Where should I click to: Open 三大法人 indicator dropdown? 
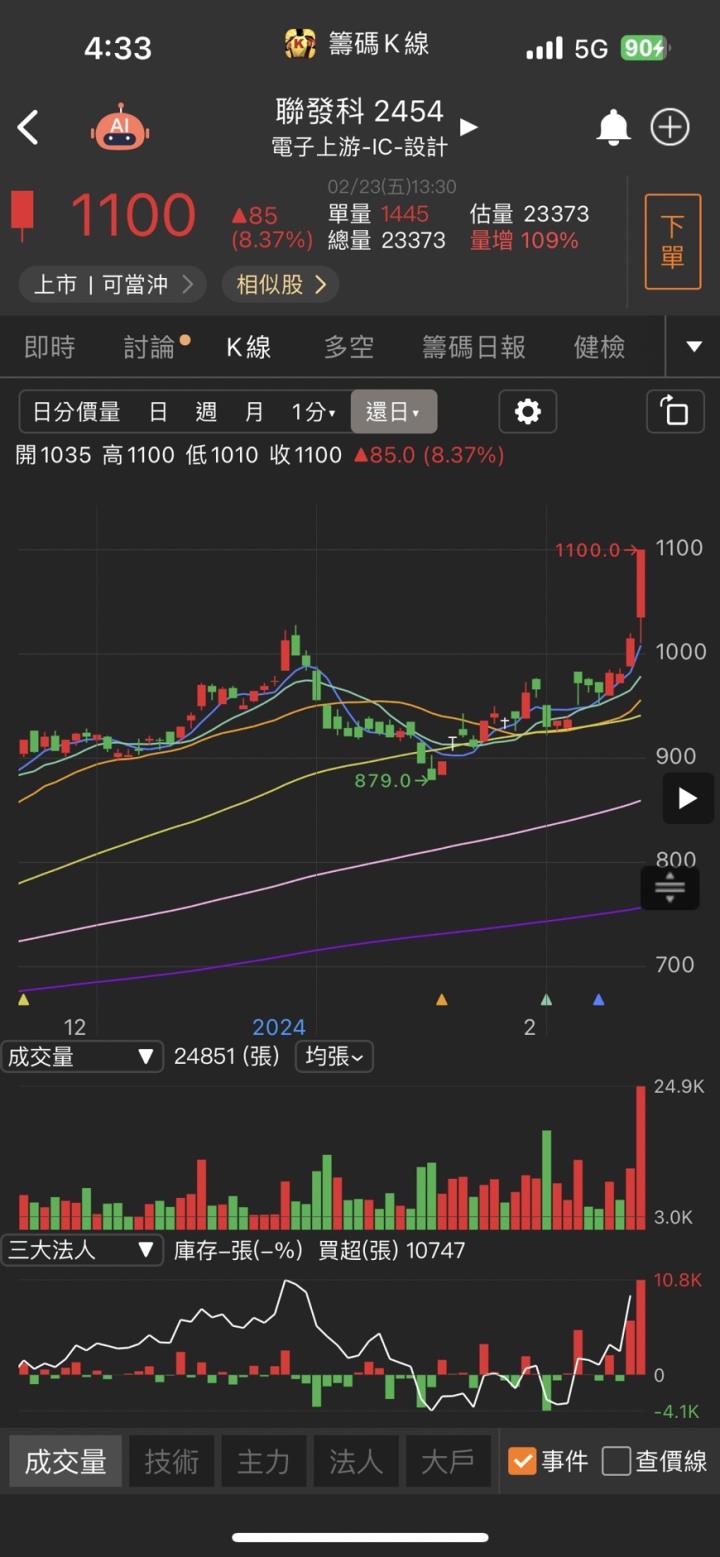click(81, 1250)
